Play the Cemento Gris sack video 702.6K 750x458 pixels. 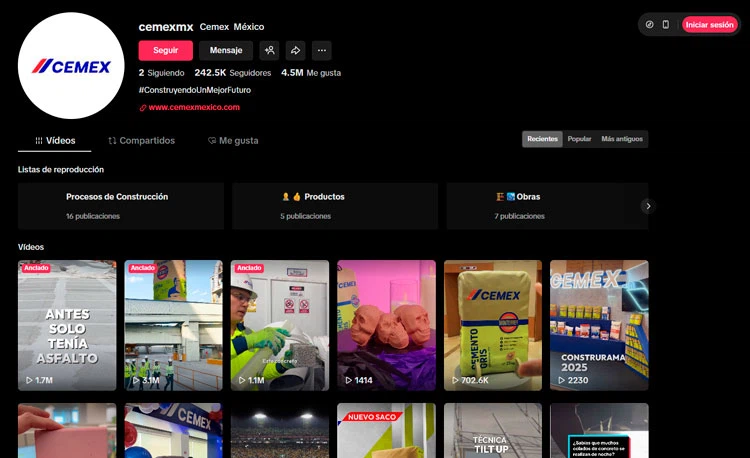click(x=493, y=325)
